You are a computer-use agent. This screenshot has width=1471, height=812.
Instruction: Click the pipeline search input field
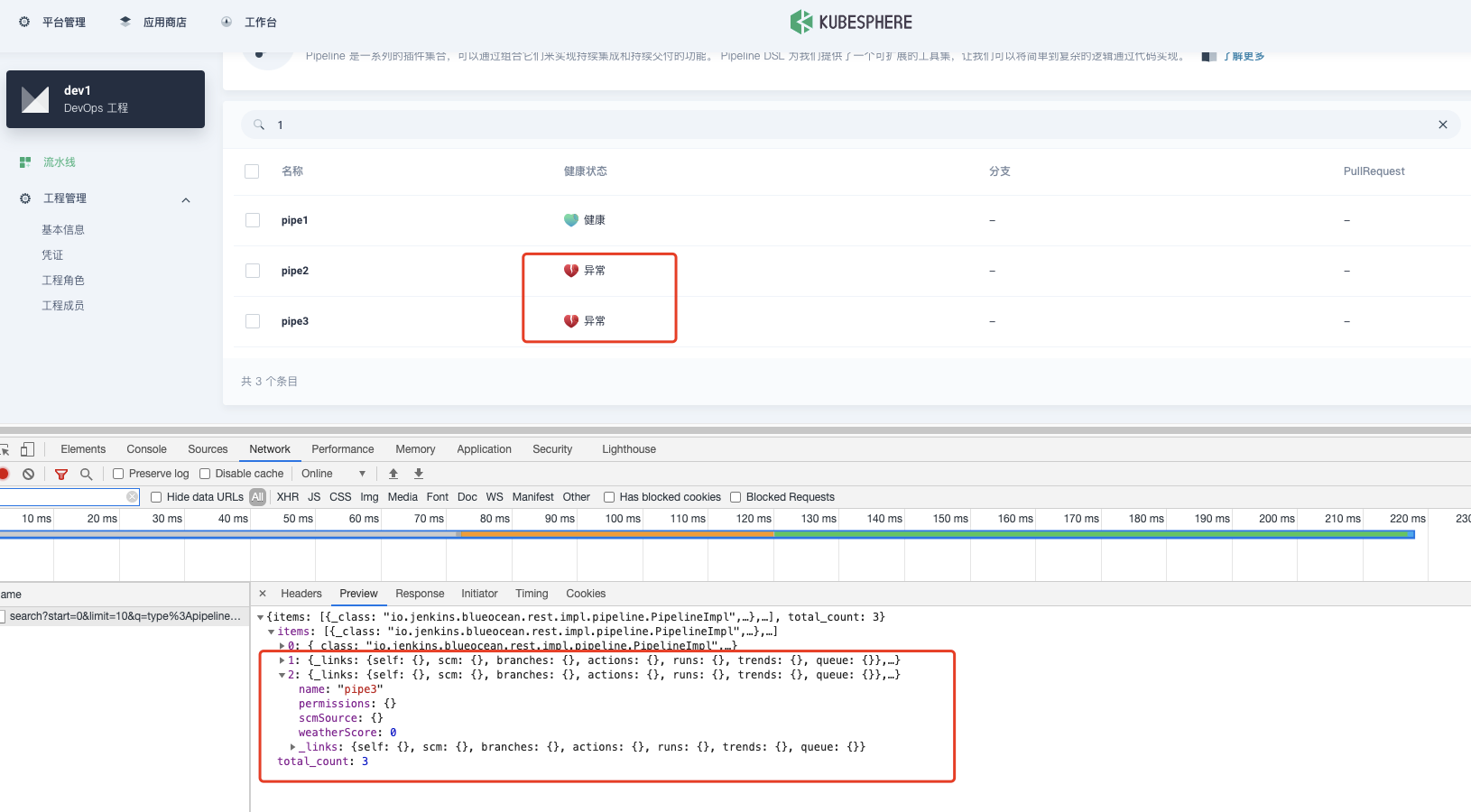click(812, 125)
